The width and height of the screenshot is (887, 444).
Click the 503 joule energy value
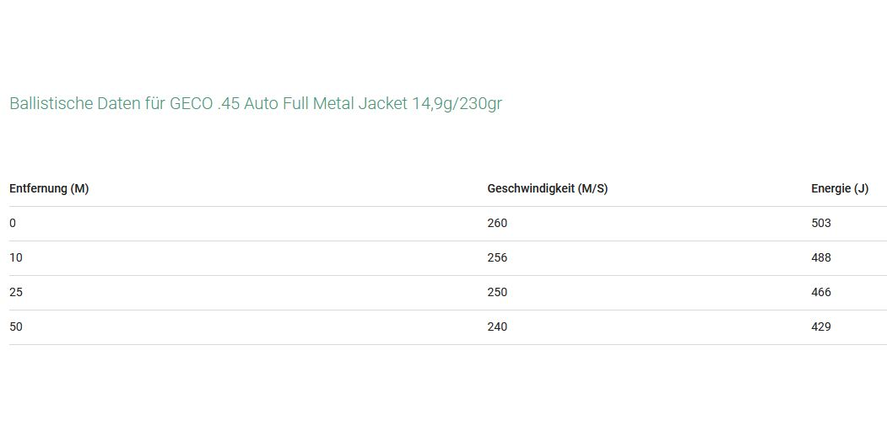pos(821,223)
